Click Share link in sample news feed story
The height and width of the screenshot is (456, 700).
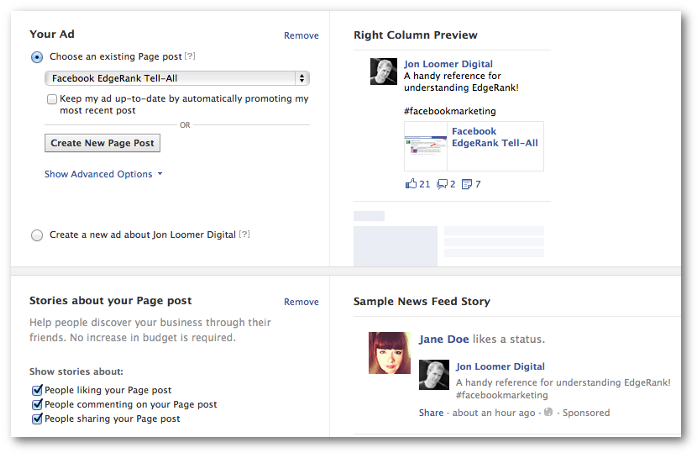tap(431, 413)
